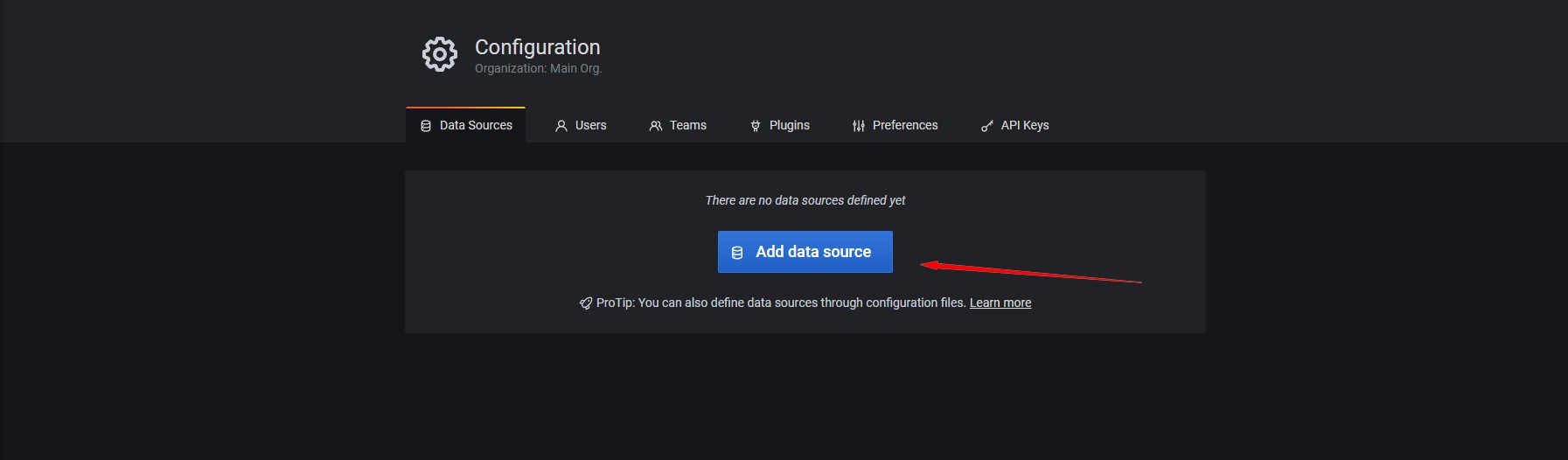Click the group icon beside Teams

[x=656, y=126]
